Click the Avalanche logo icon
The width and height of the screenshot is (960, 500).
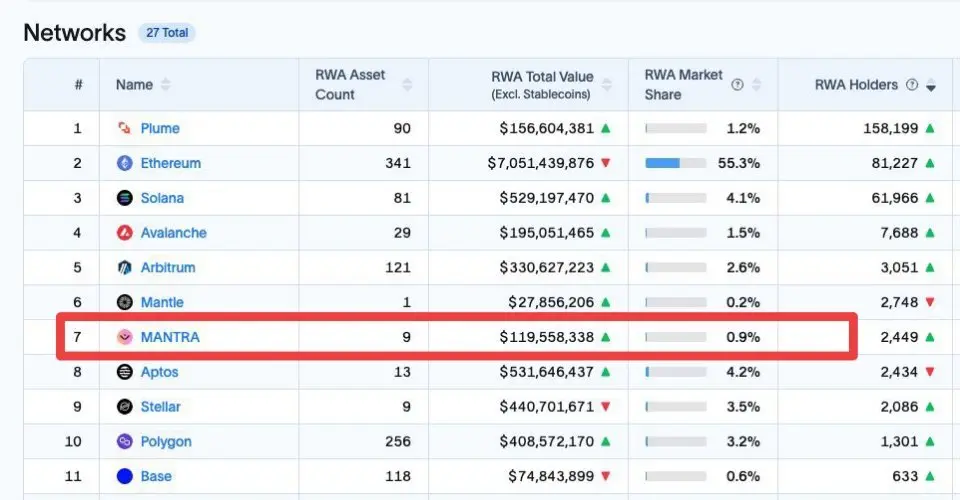click(x=124, y=233)
